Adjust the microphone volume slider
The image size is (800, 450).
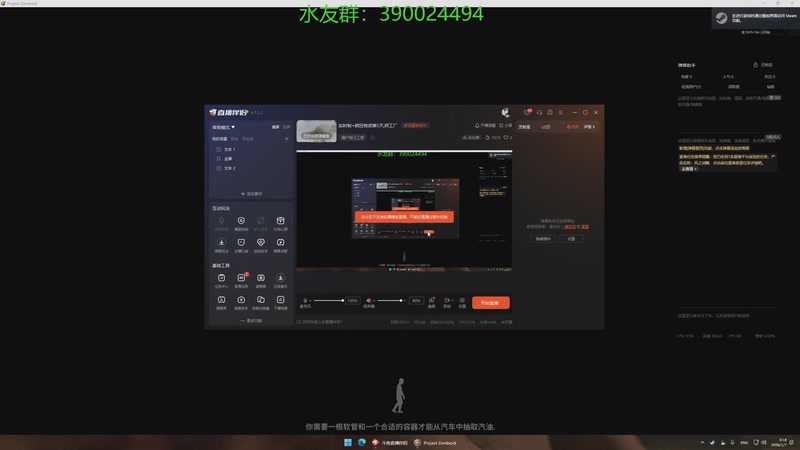(329, 301)
